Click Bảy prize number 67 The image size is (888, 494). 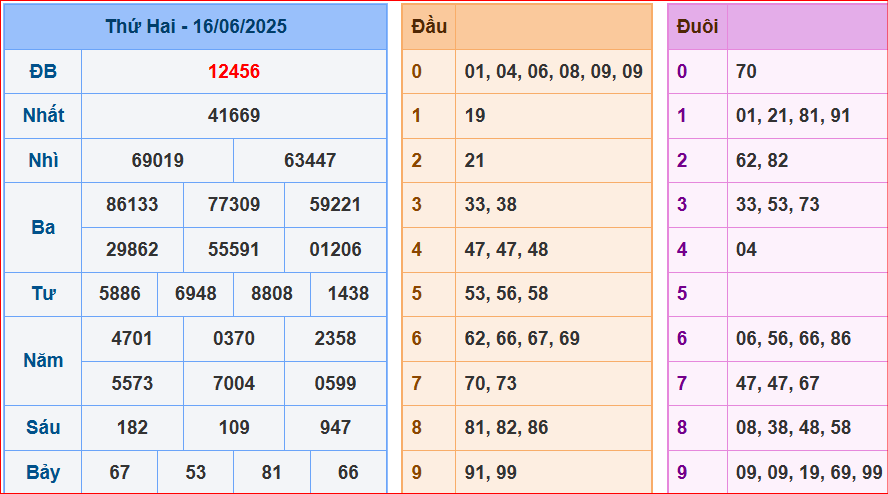pyautogui.click(x=119, y=472)
